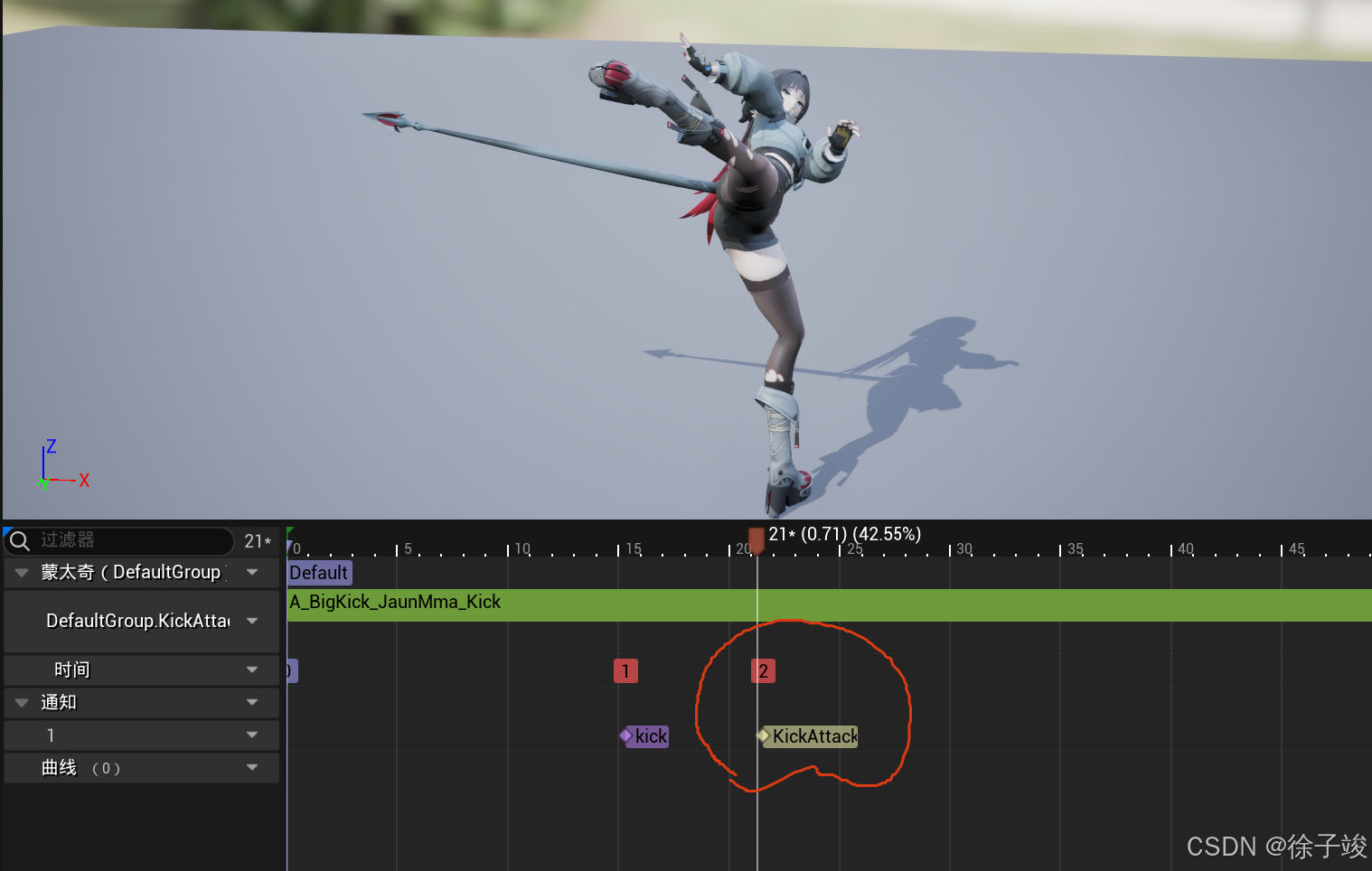This screenshot has height=871, width=1372.
Task: Select the purple kick notify
Action: [x=644, y=736]
